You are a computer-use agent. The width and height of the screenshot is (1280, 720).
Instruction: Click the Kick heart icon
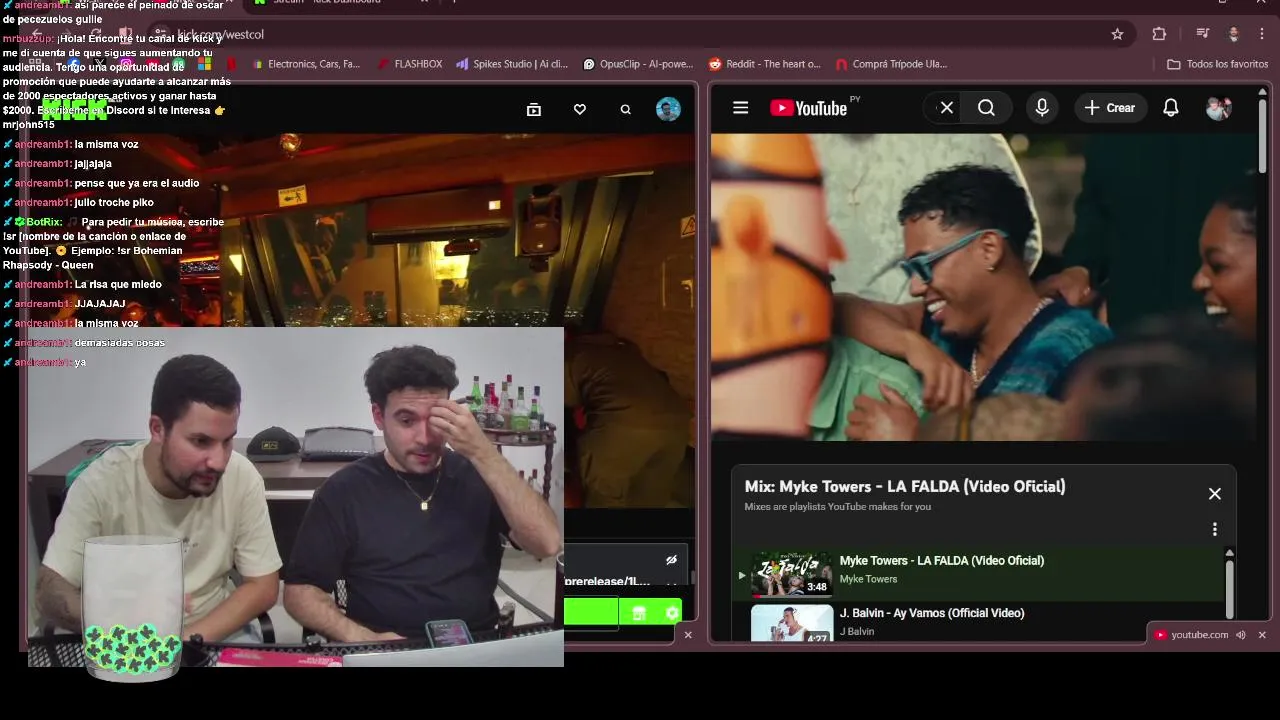click(x=580, y=110)
